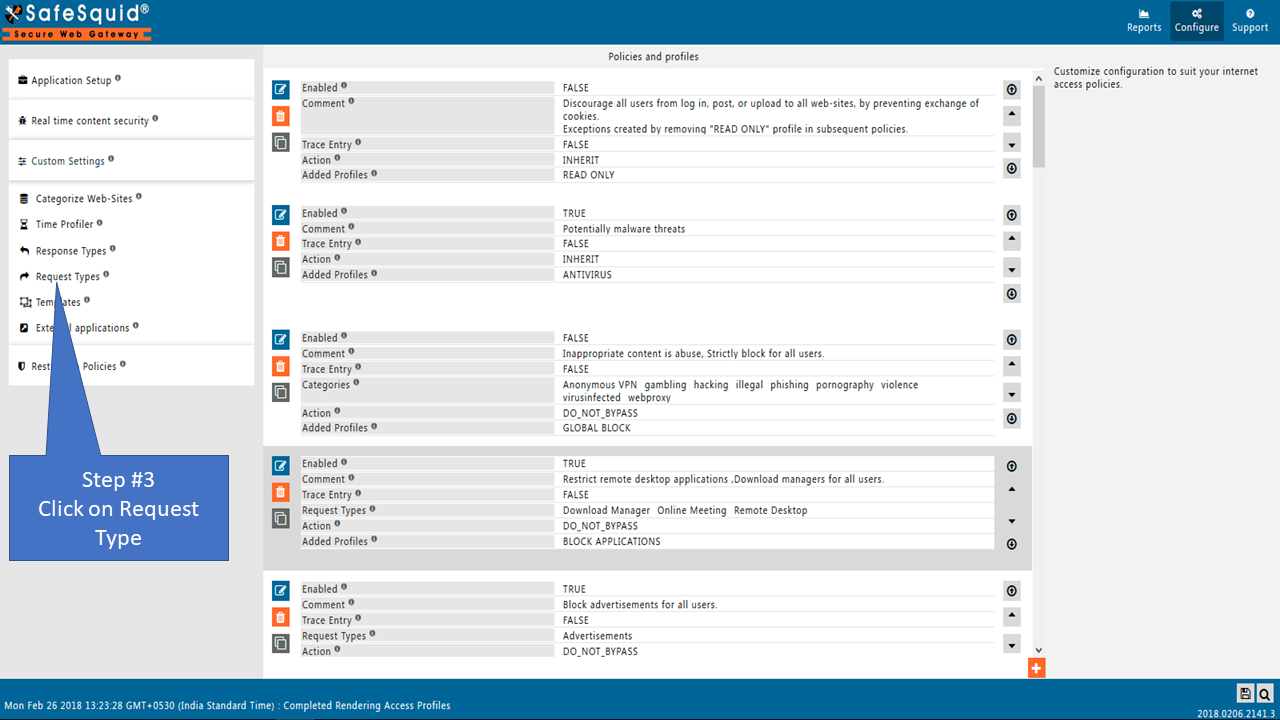The width and height of the screenshot is (1280, 720).
Task: Edit the BLOCK APPLICATIONS policy entry
Action: click(x=281, y=465)
